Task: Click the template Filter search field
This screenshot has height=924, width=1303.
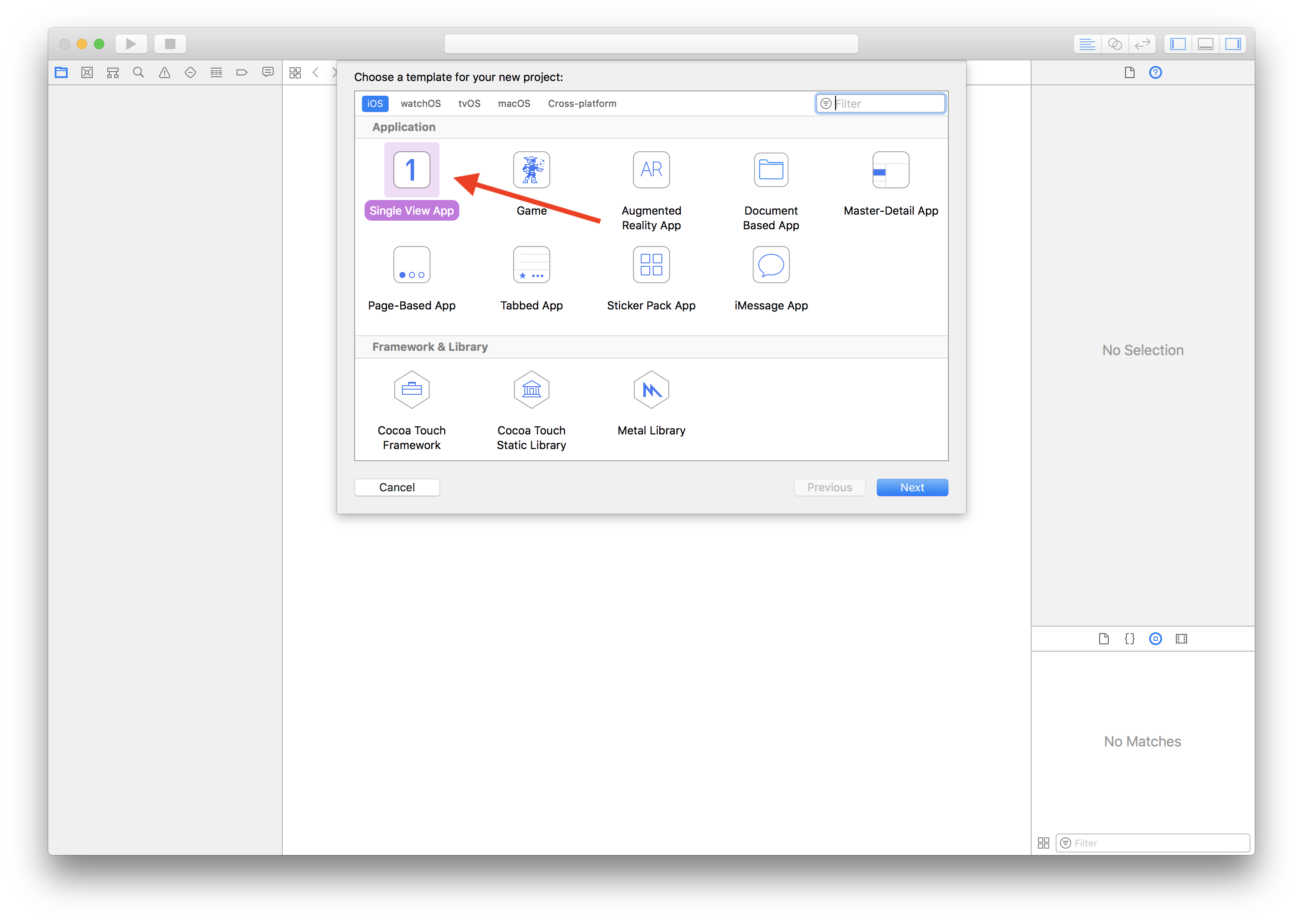Action: [887, 103]
